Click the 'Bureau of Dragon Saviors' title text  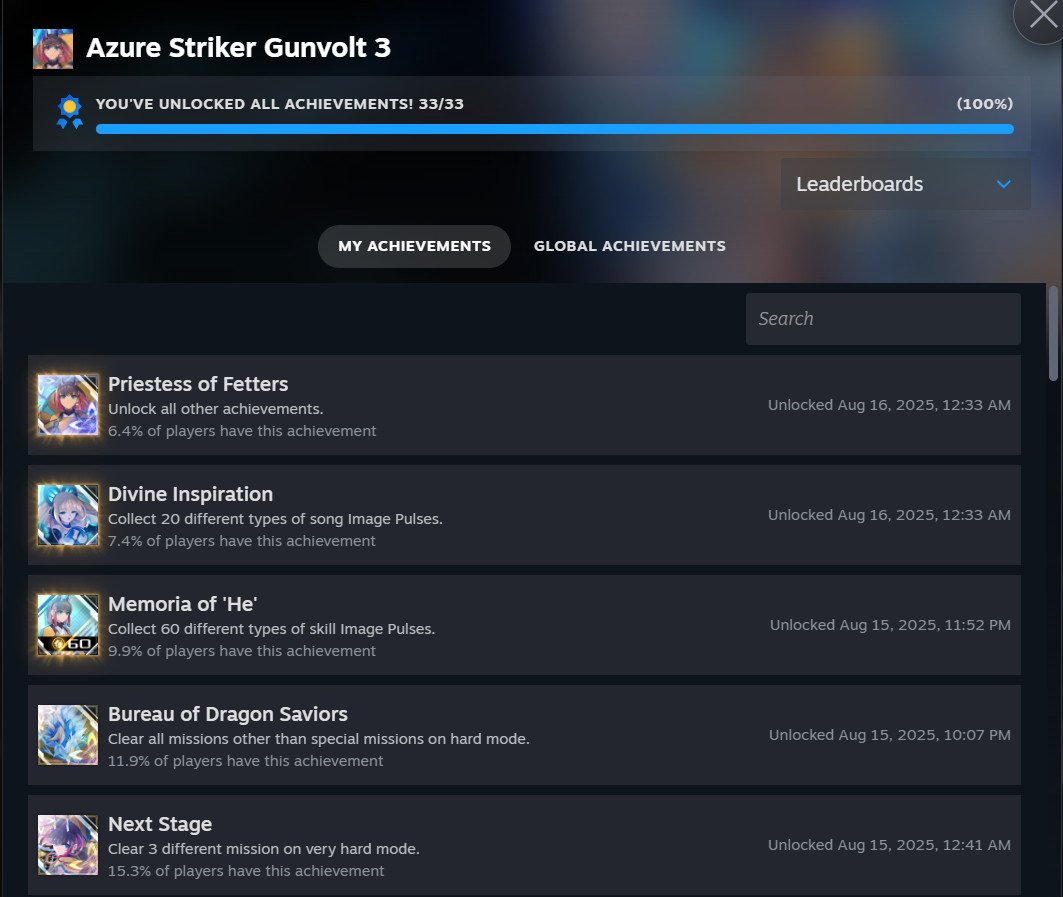coord(228,714)
